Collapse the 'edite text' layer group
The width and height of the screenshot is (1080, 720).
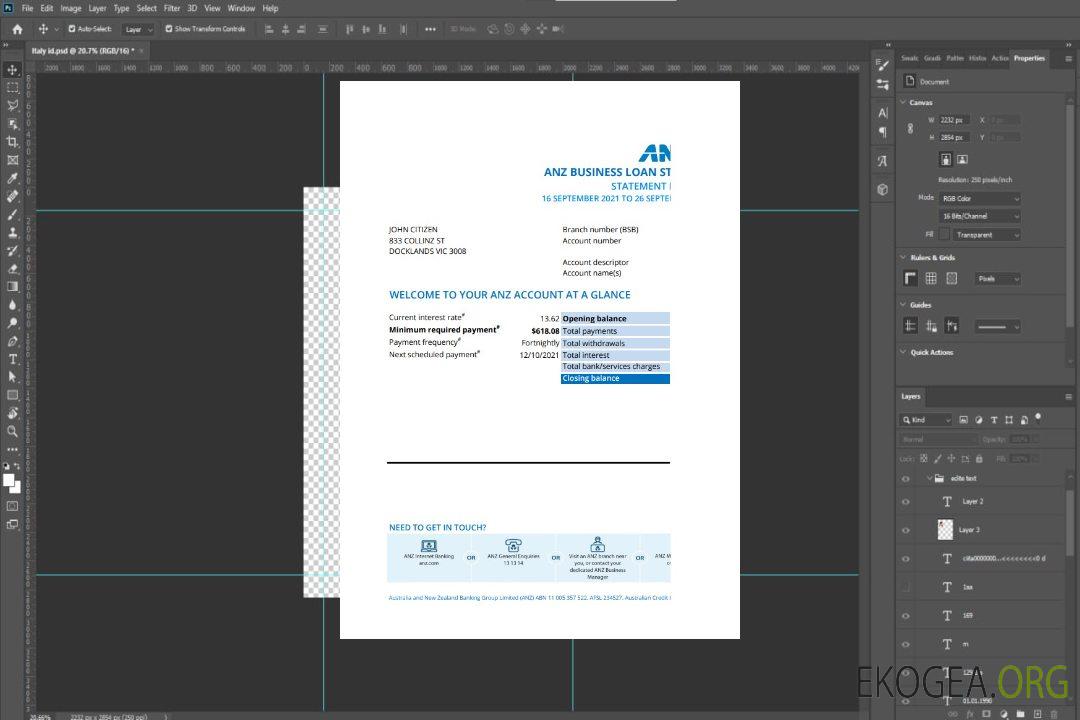928,478
